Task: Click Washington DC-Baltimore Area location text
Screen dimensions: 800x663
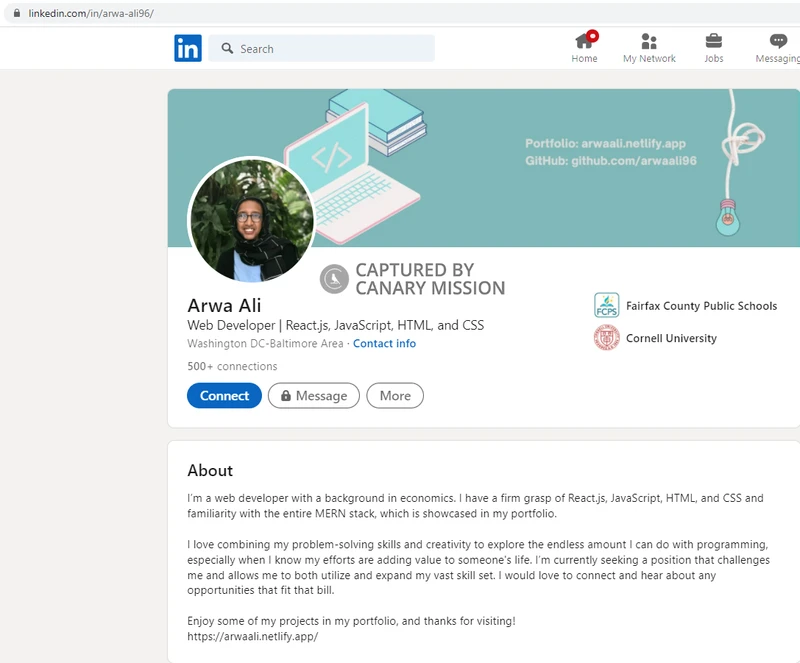Action: tap(265, 343)
